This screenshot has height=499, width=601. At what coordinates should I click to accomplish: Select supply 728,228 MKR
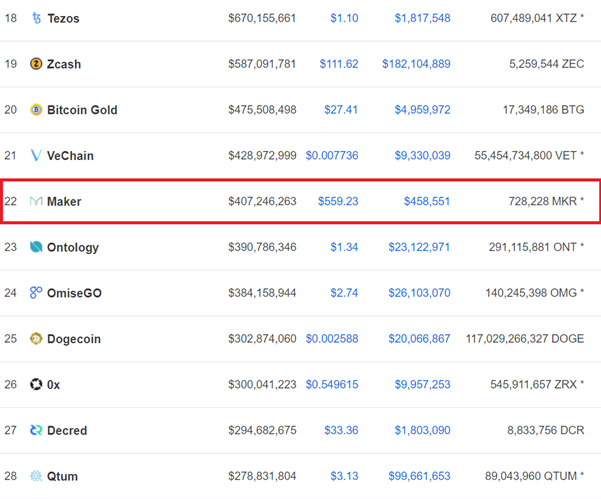point(543,201)
